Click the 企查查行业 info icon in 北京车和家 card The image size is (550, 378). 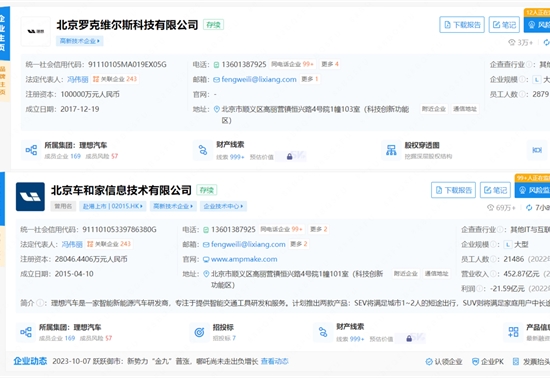(501, 229)
